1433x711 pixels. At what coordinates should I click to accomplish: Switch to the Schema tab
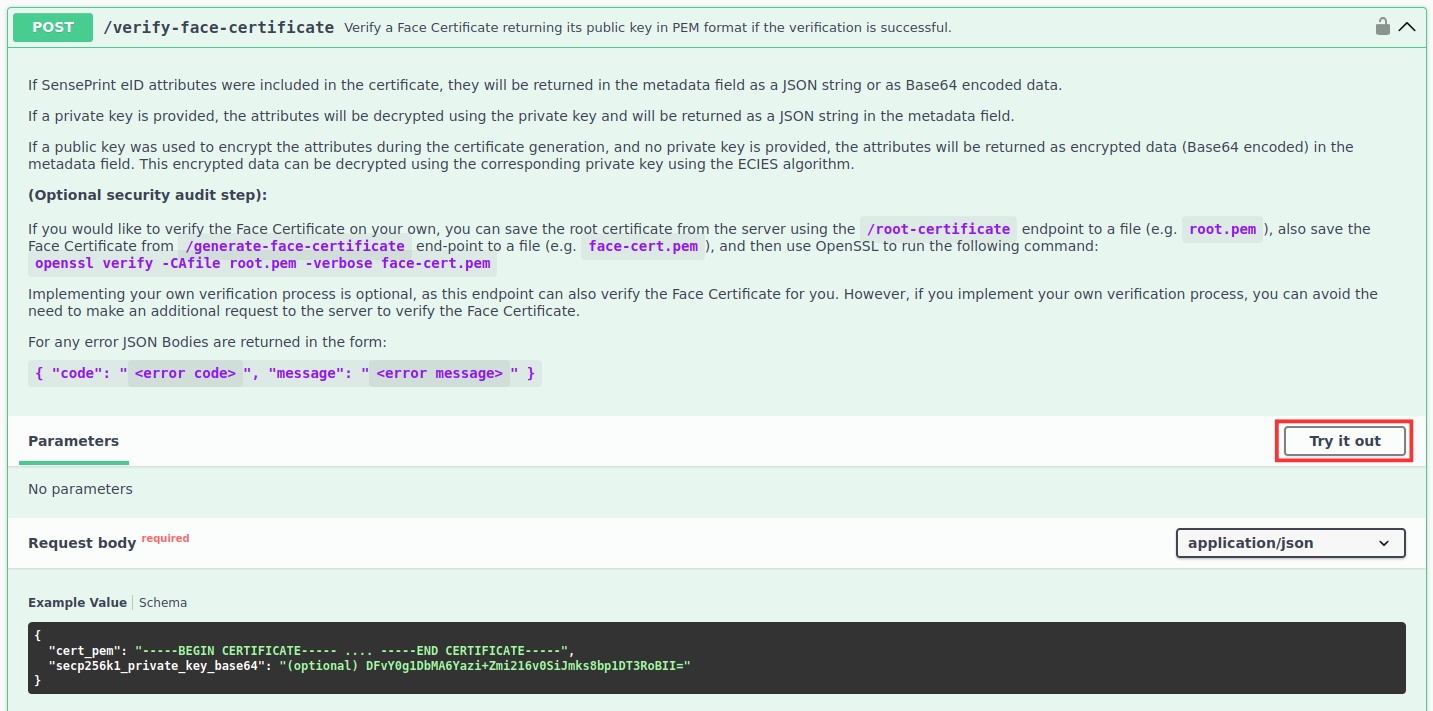pyautogui.click(x=163, y=602)
